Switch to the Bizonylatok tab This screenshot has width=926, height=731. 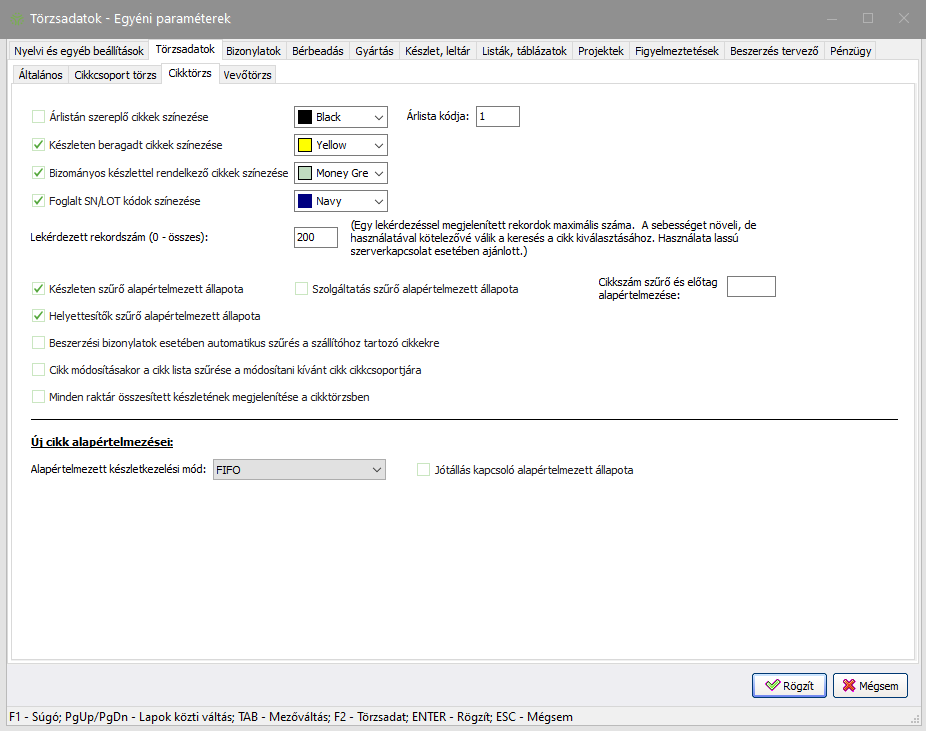tap(254, 51)
